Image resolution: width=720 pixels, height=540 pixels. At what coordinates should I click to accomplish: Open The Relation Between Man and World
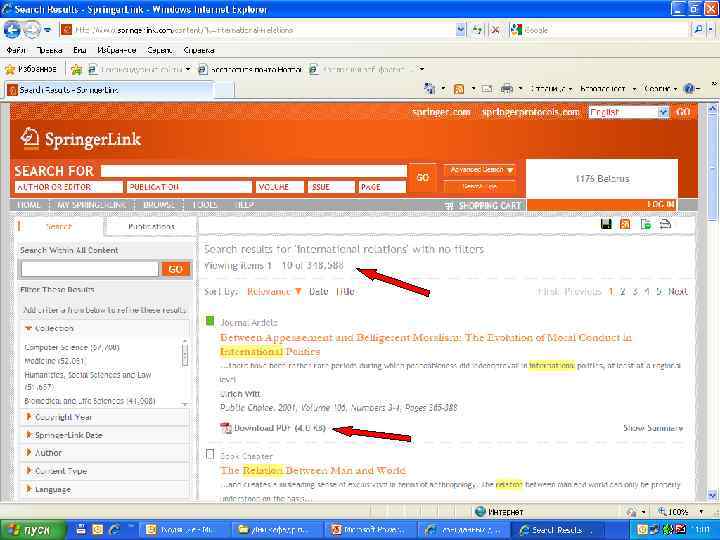click(x=313, y=470)
